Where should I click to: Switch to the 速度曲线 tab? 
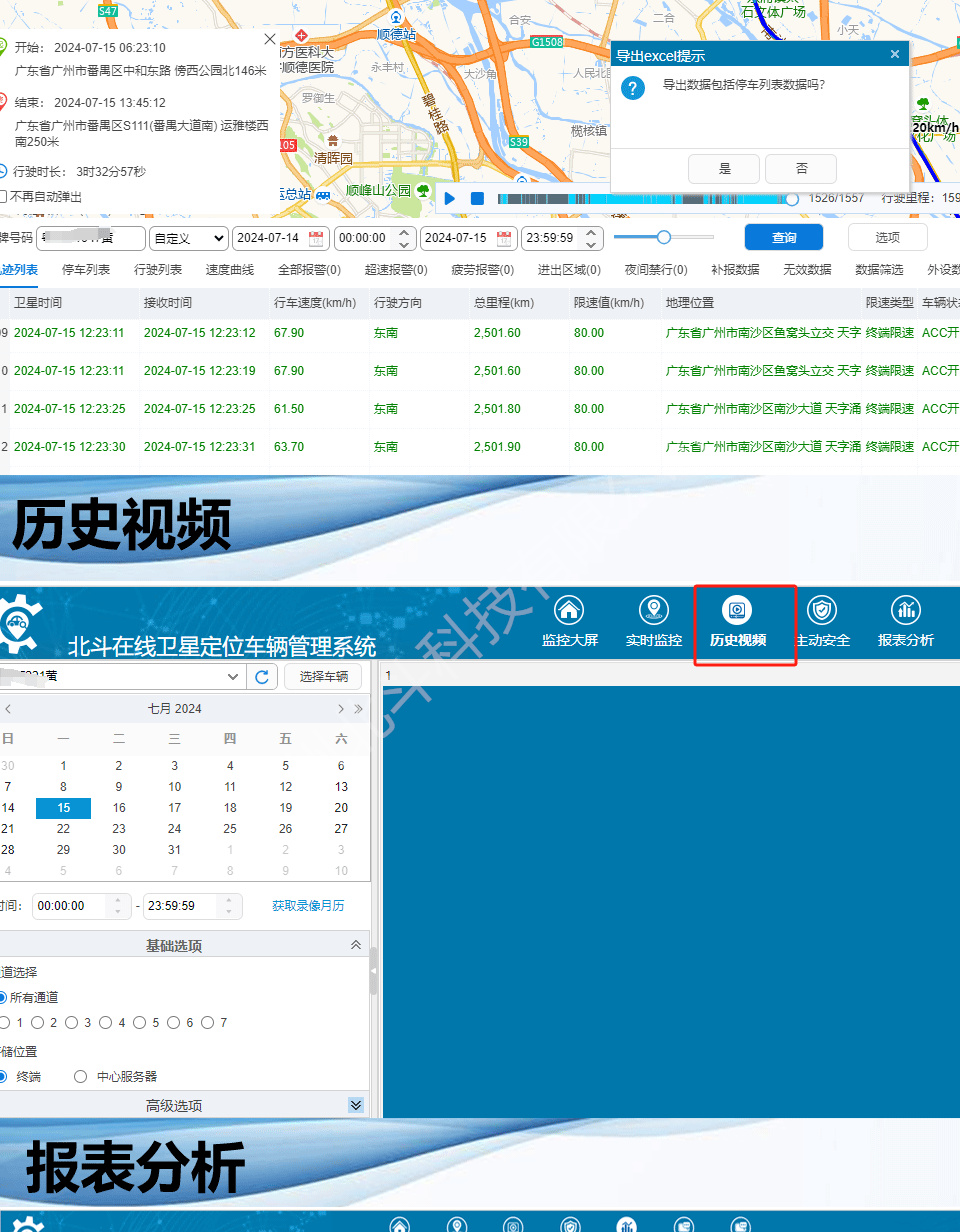coord(230,270)
